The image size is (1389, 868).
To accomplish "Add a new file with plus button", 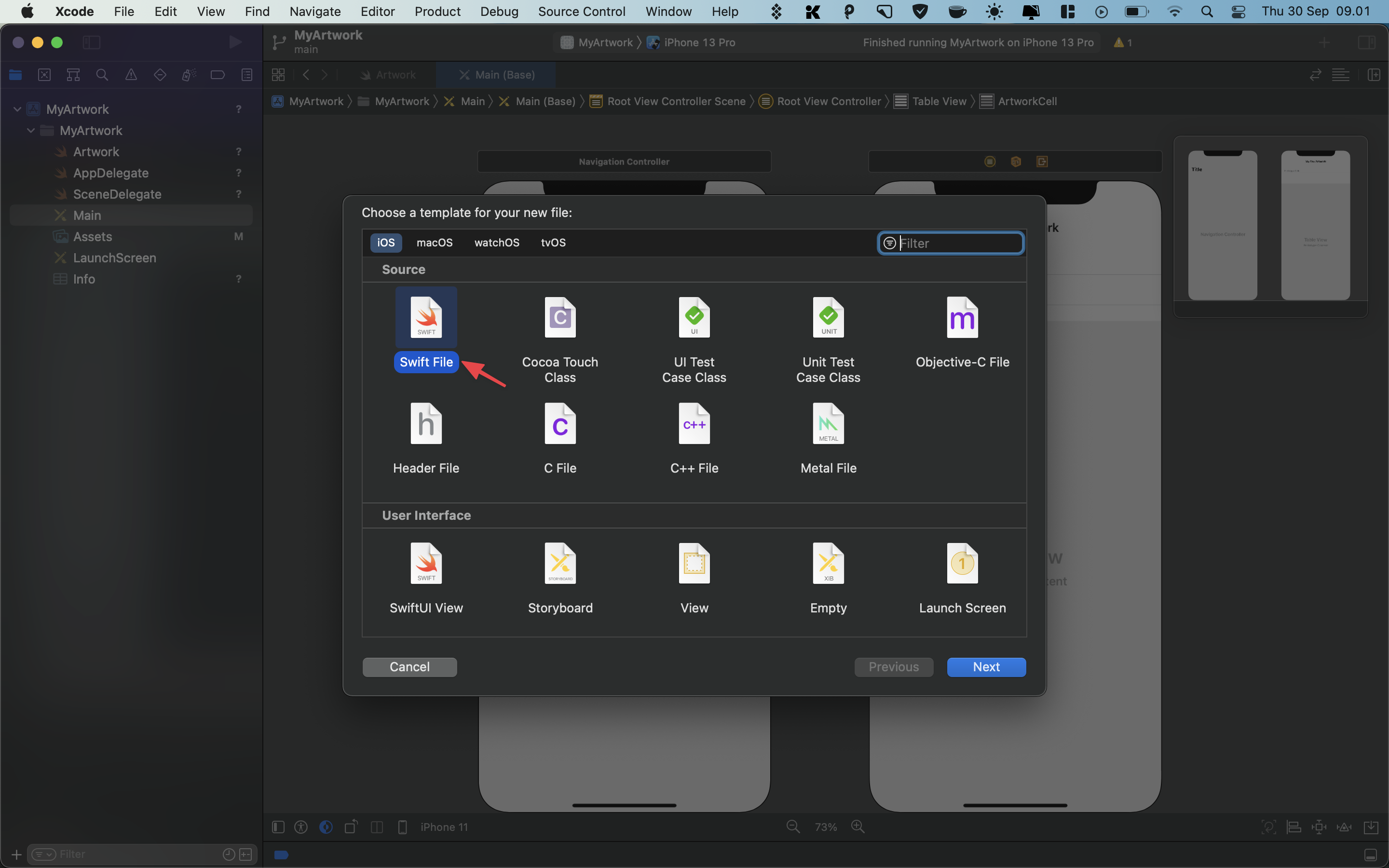I will (x=16, y=854).
